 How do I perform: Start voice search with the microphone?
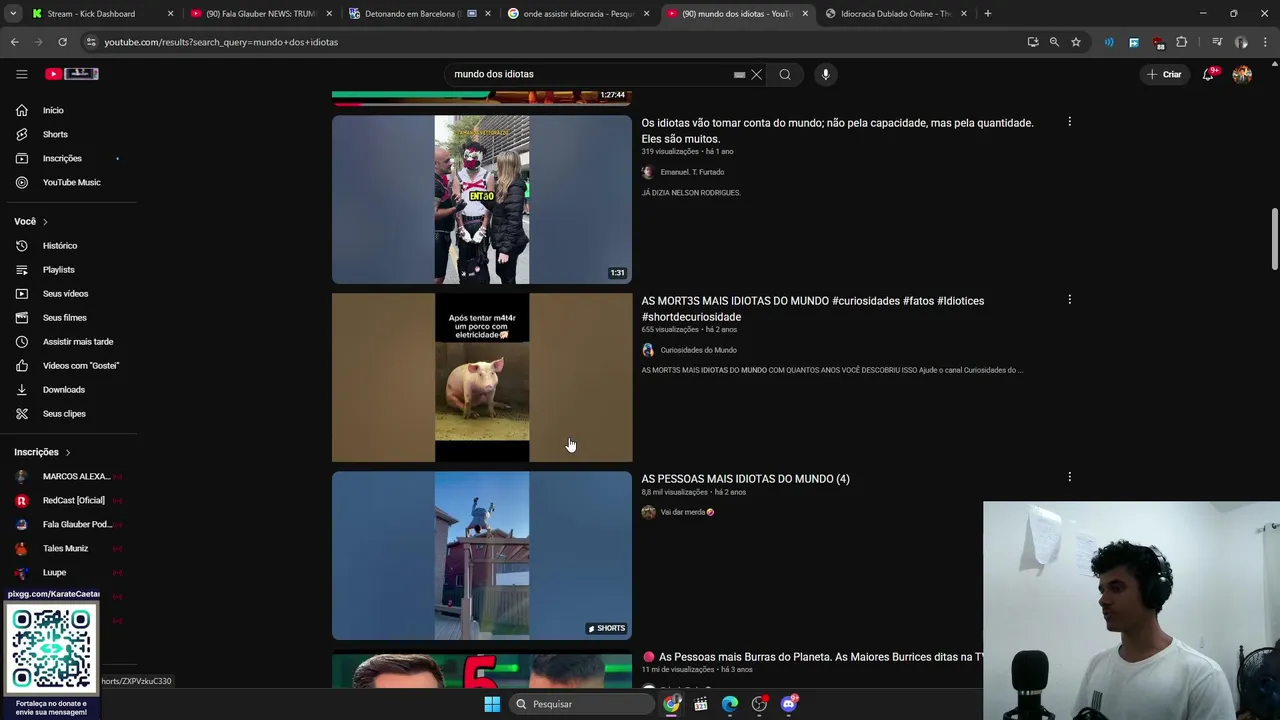pos(825,74)
